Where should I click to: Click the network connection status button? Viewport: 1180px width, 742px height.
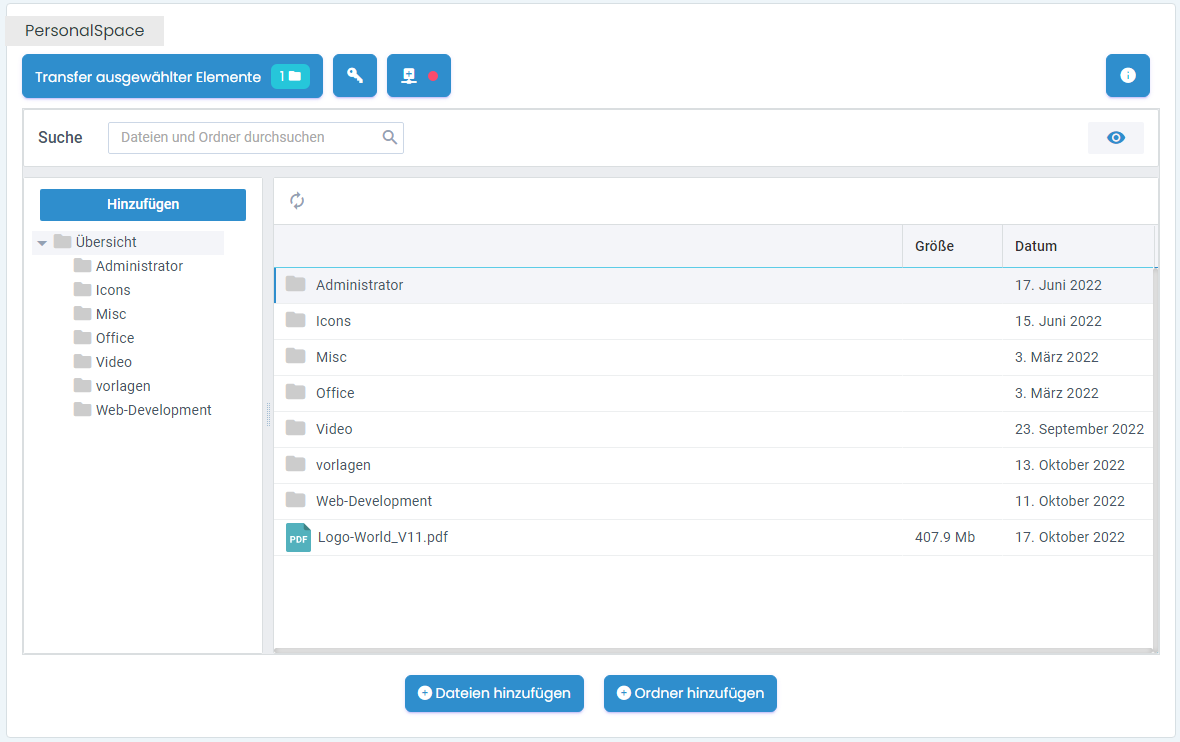(x=418, y=76)
